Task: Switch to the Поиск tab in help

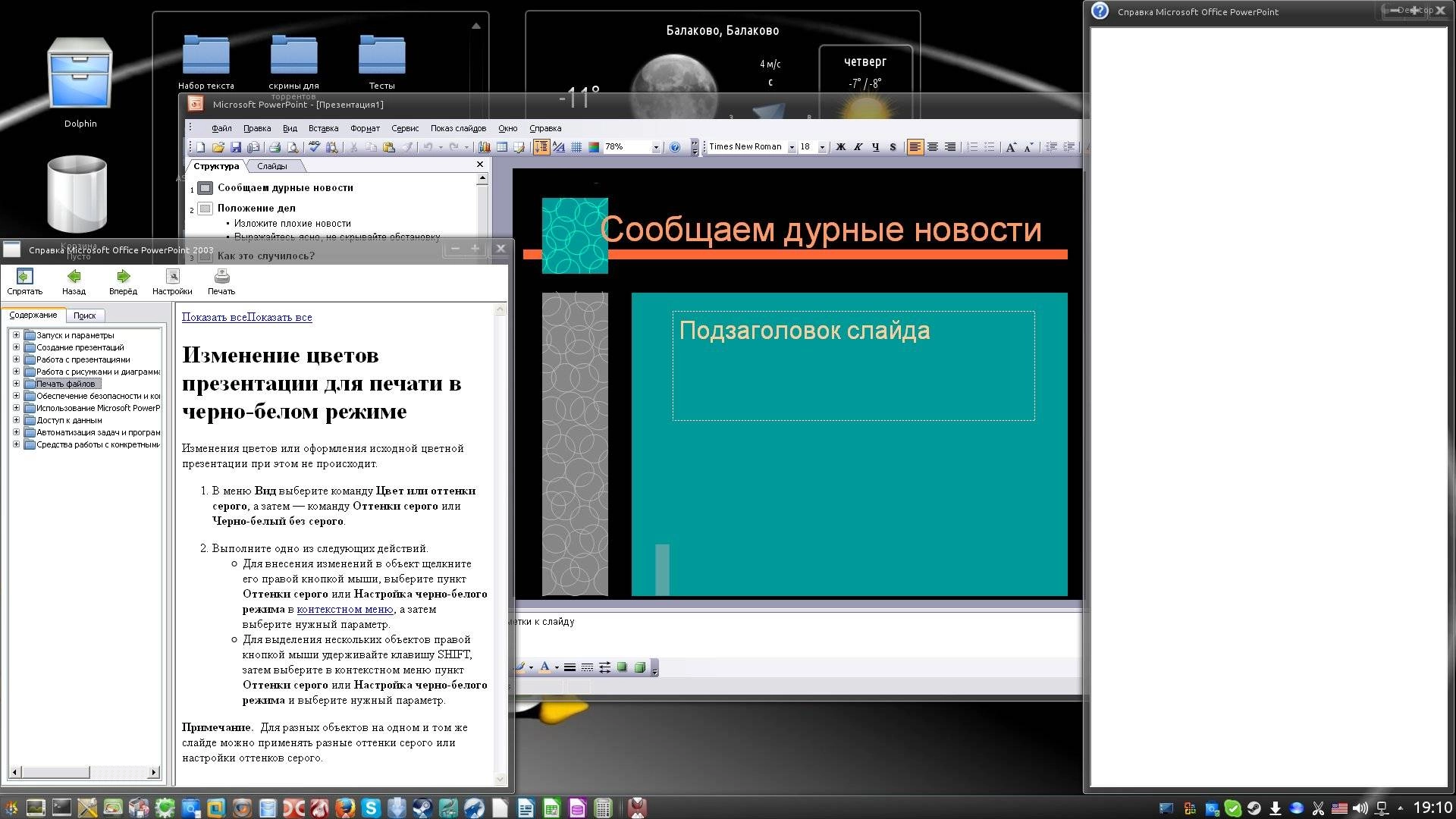Action: coord(85,315)
